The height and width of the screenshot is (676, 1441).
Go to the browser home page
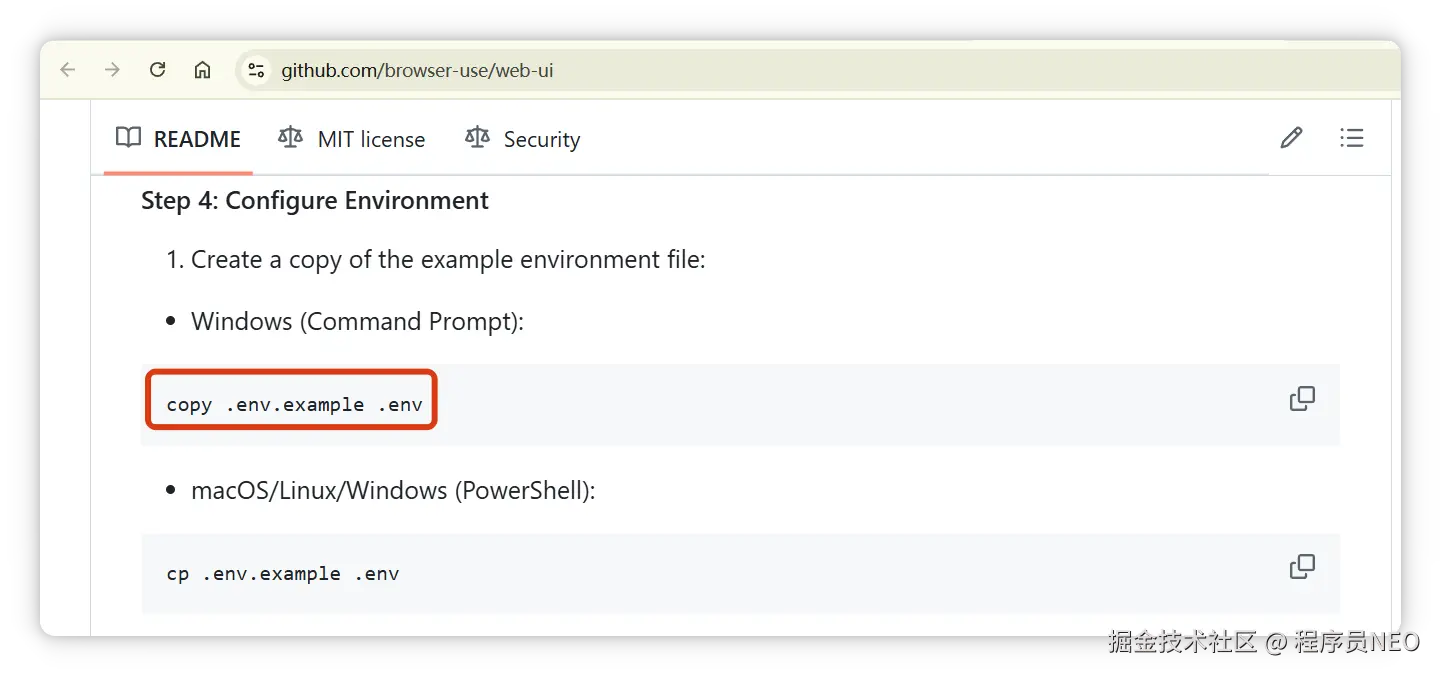coord(202,70)
